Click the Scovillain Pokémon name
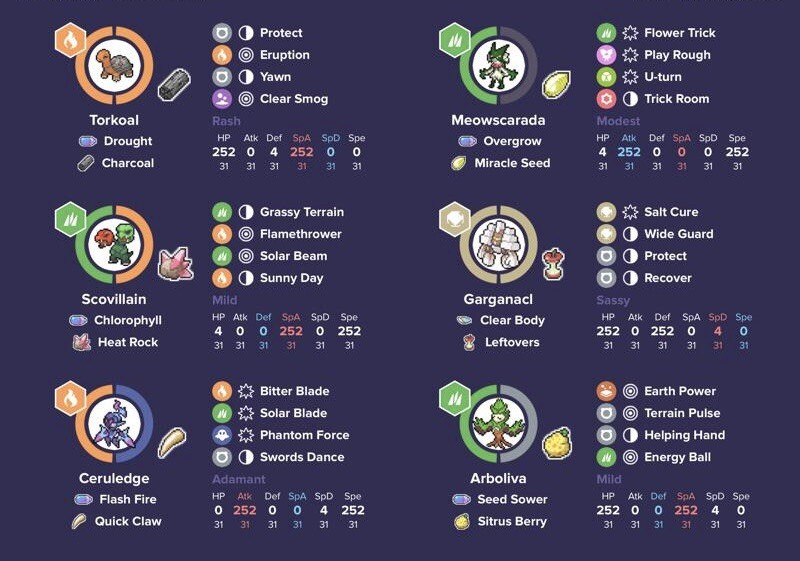The width and height of the screenshot is (800, 561). tap(114, 299)
